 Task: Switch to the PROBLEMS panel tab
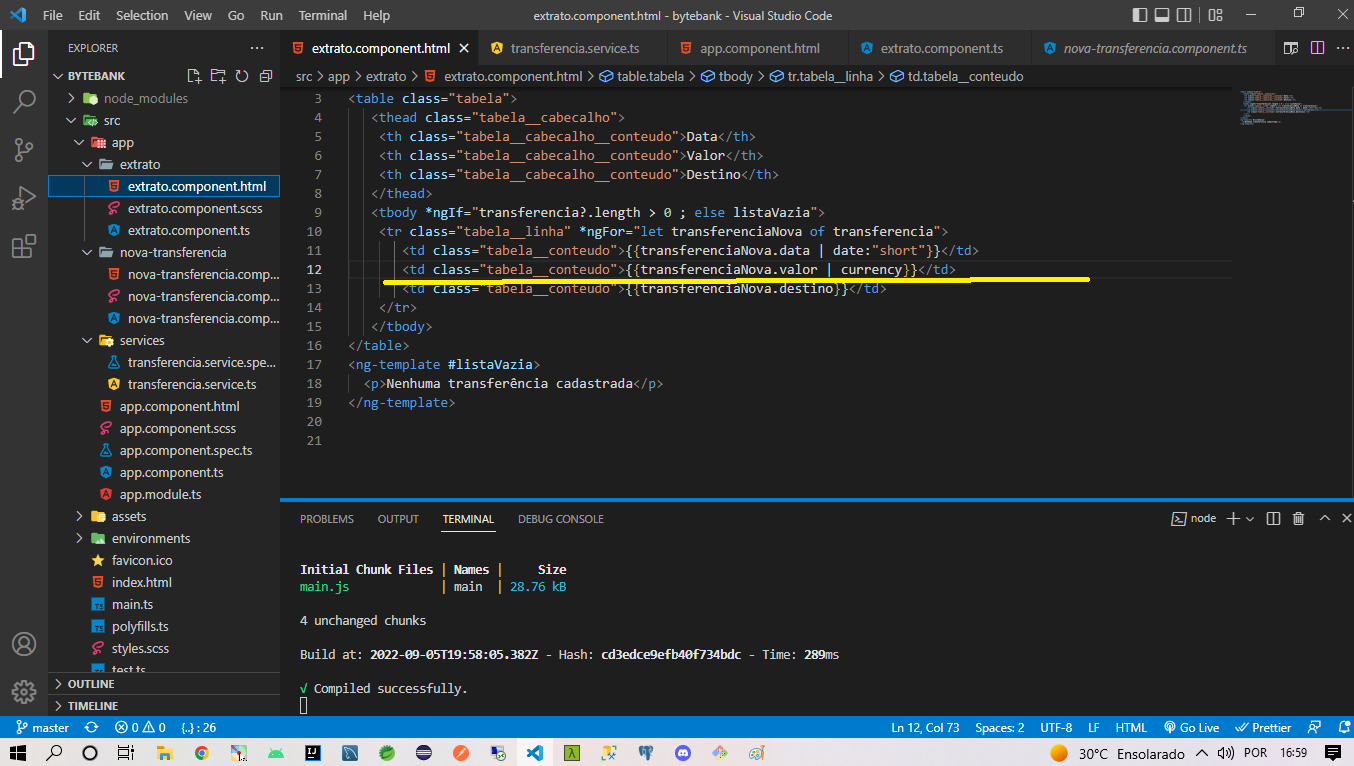pyautogui.click(x=327, y=519)
